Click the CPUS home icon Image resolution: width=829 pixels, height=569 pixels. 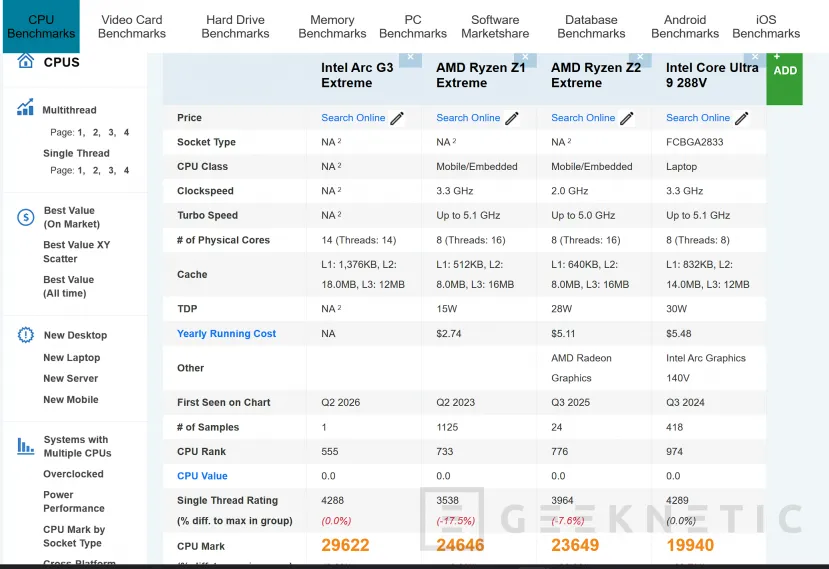(x=25, y=60)
